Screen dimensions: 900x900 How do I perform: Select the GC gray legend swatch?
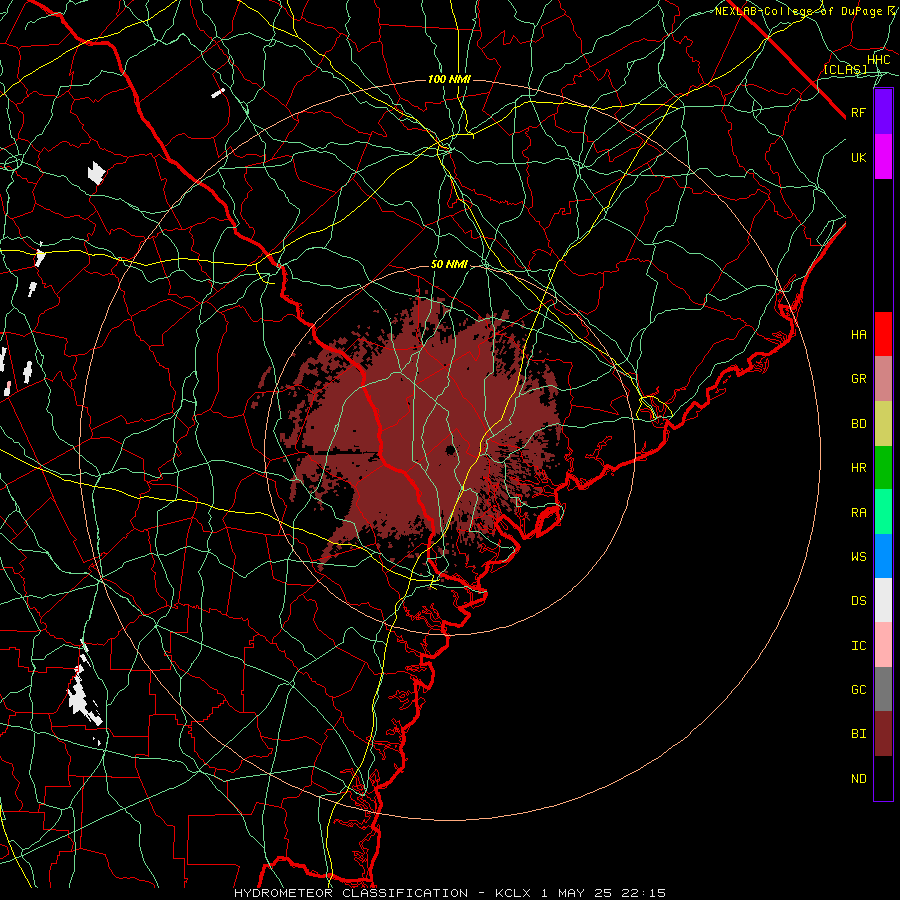click(x=883, y=689)
